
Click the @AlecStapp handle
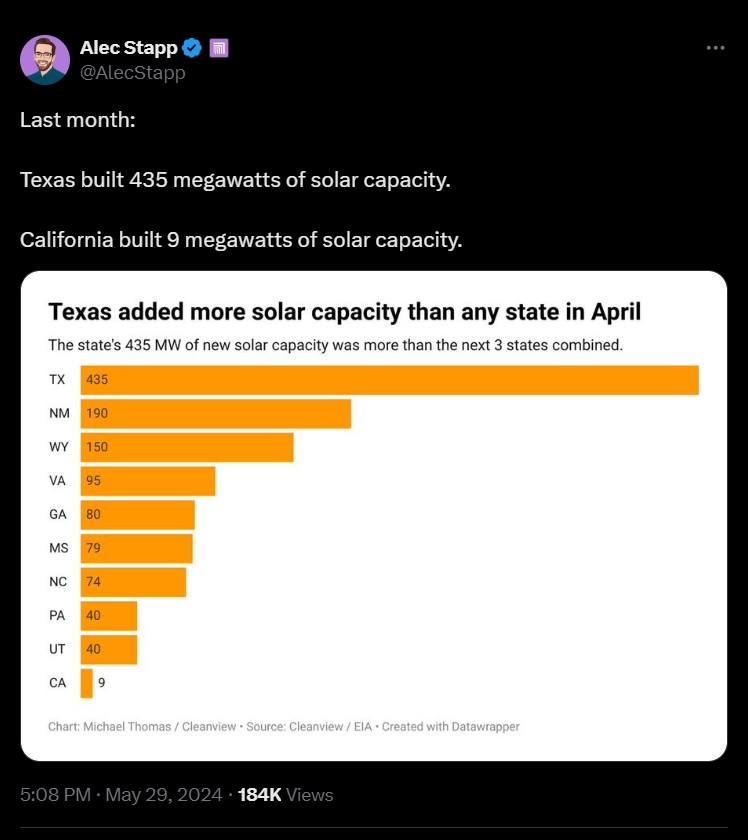click(x=132, y=72)
